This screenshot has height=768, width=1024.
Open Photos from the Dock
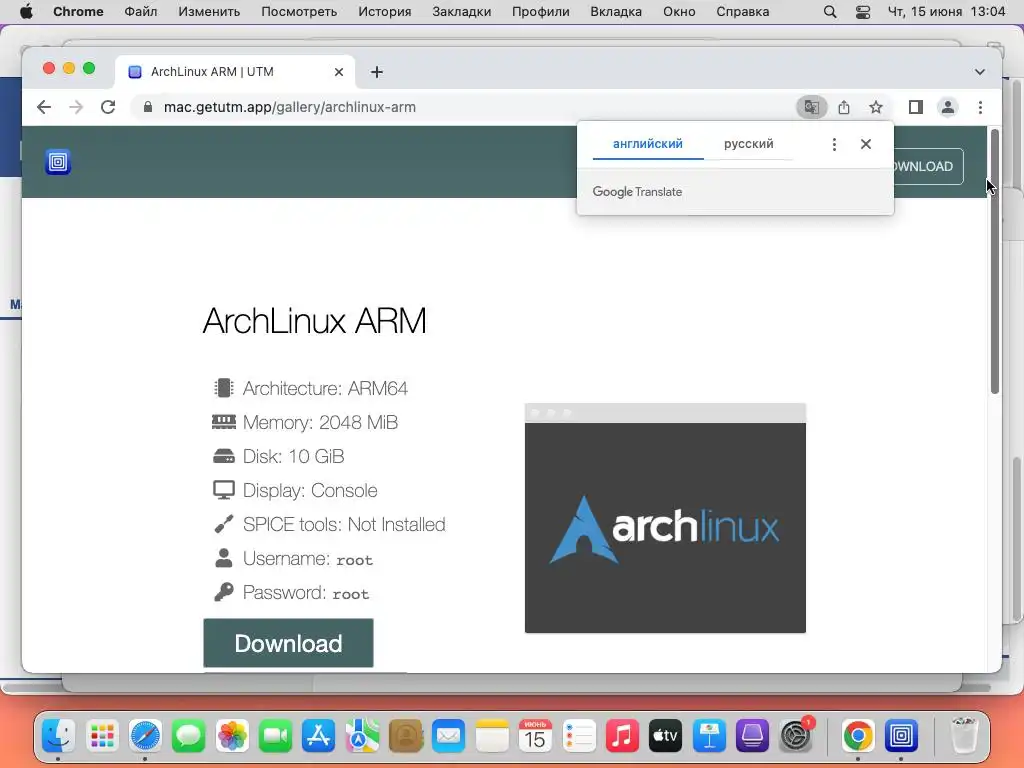[x=232, y=736]
